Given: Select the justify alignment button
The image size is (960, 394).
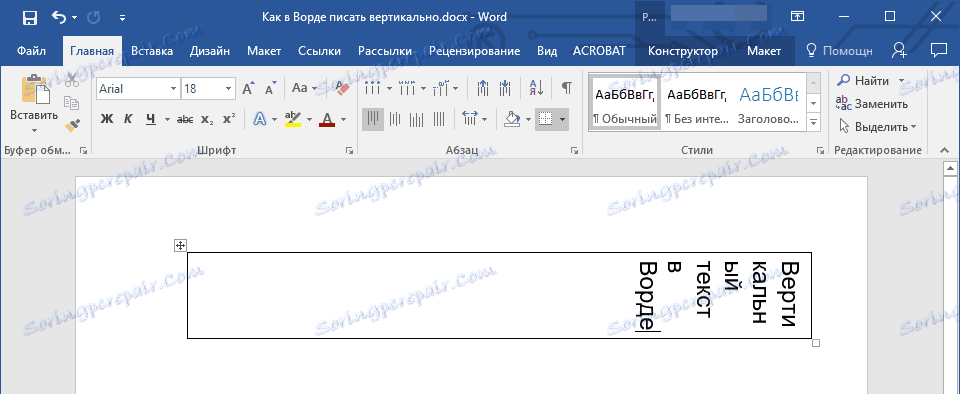Looking at the screenshot, I should pos(439,119).
